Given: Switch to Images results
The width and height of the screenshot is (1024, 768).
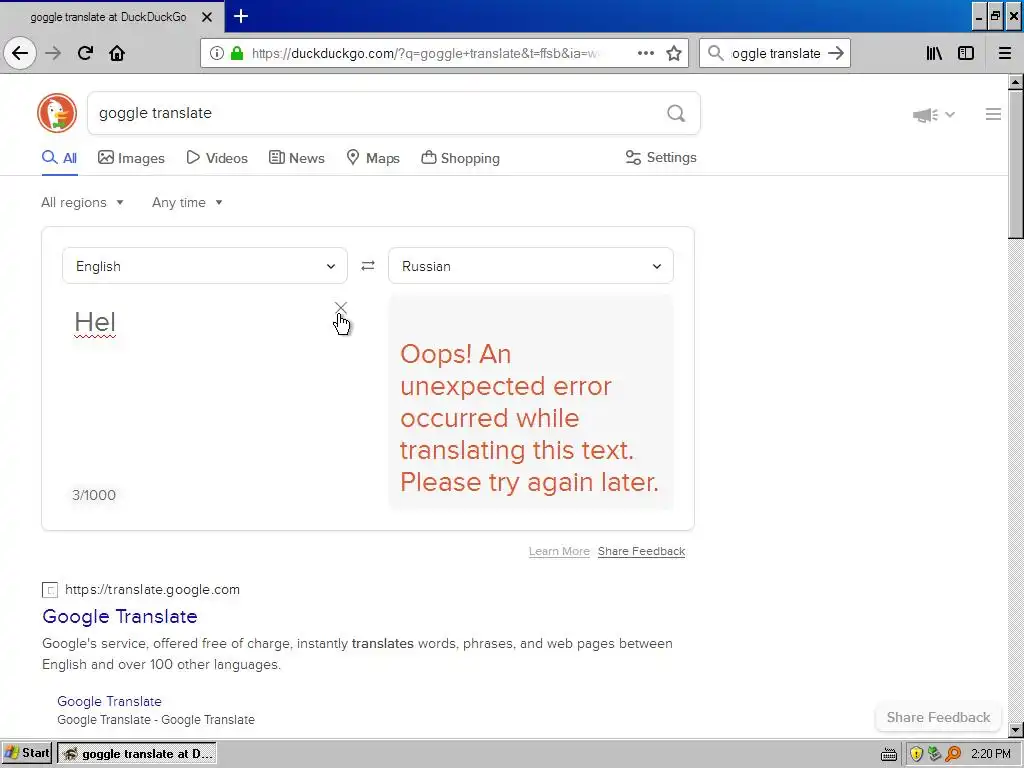Looking at the screenshot, I should tap(131, 158).
